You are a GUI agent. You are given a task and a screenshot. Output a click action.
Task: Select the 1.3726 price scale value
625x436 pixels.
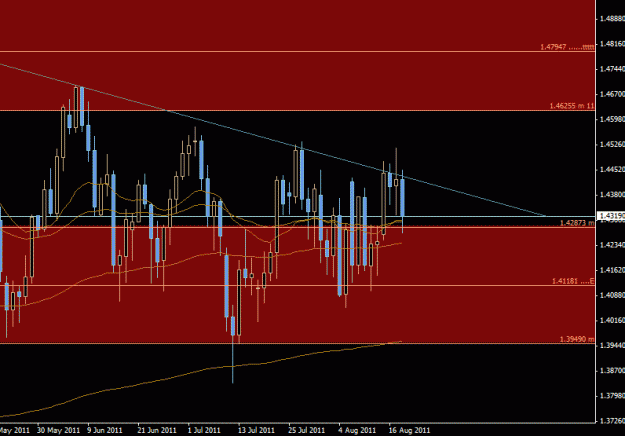[x=612, y=421]
